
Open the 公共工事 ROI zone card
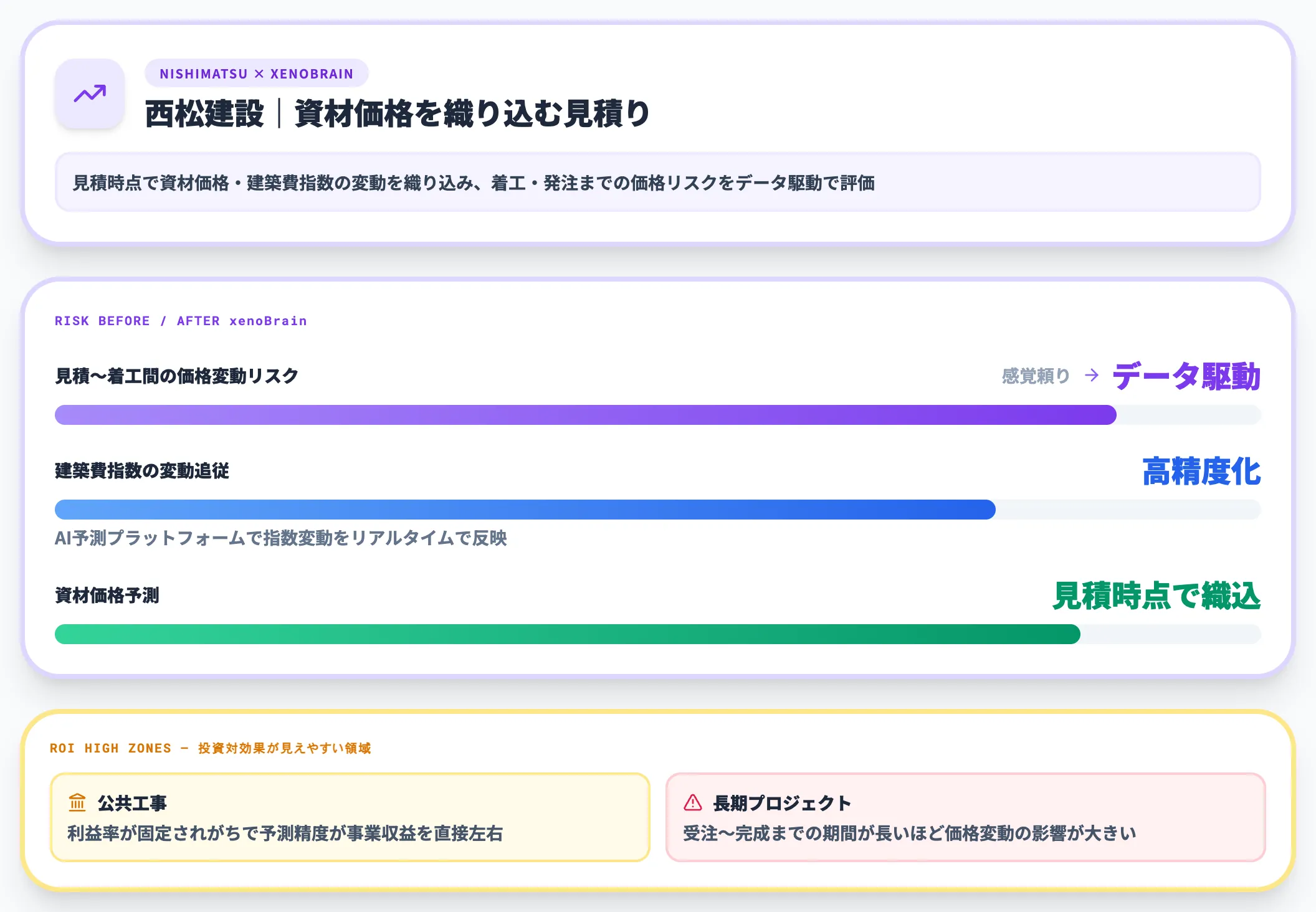pos(350,817)
